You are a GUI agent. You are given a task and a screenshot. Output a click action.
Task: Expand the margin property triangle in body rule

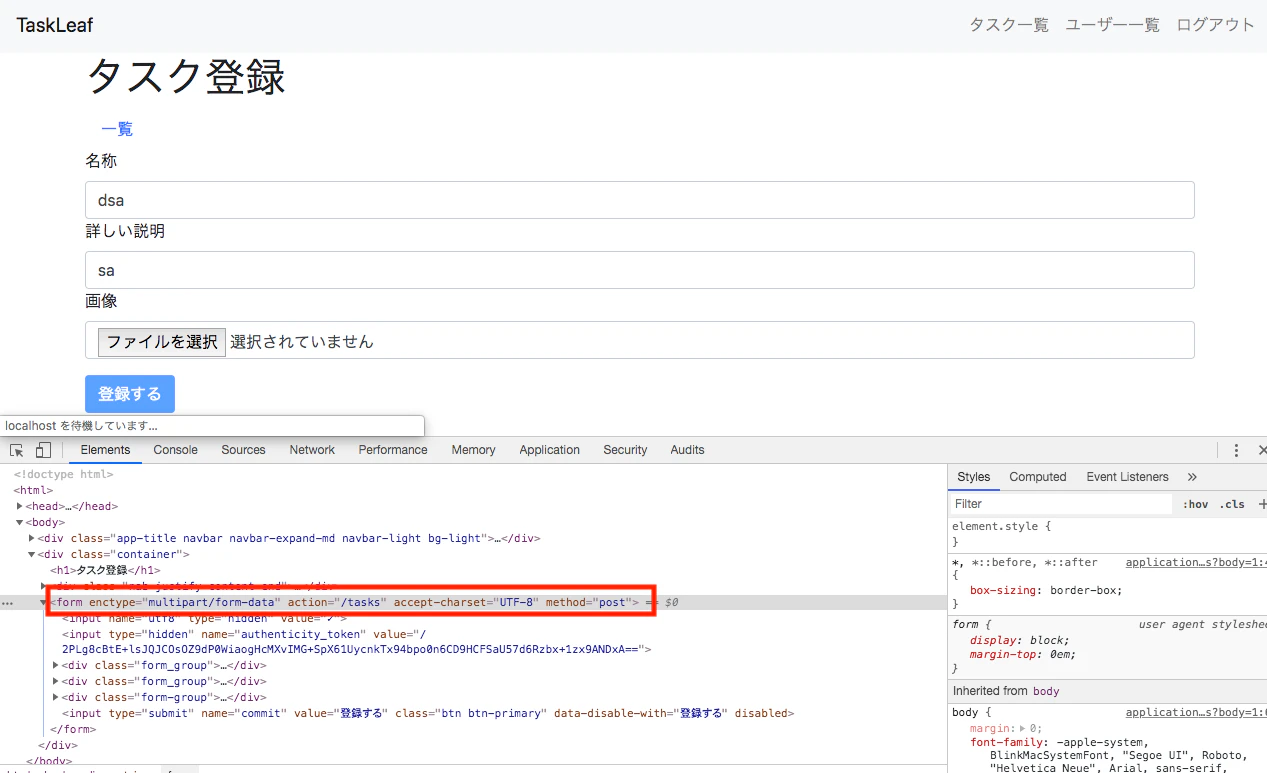click(x=1021, y=729)
